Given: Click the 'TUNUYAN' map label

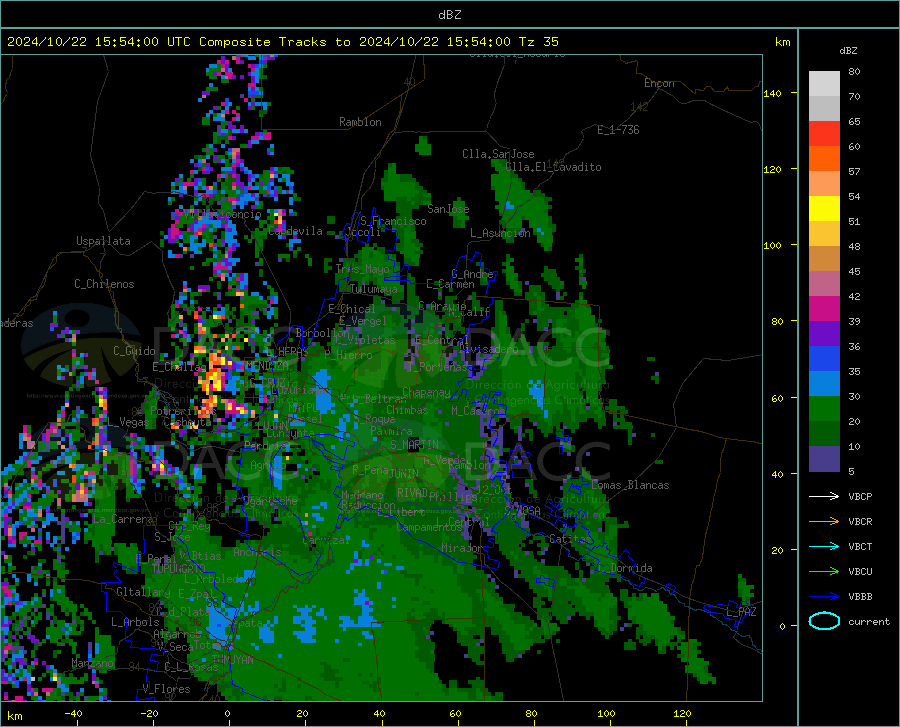Looking at the screenshot, I should pyautogui.click(x=232, y=660).
